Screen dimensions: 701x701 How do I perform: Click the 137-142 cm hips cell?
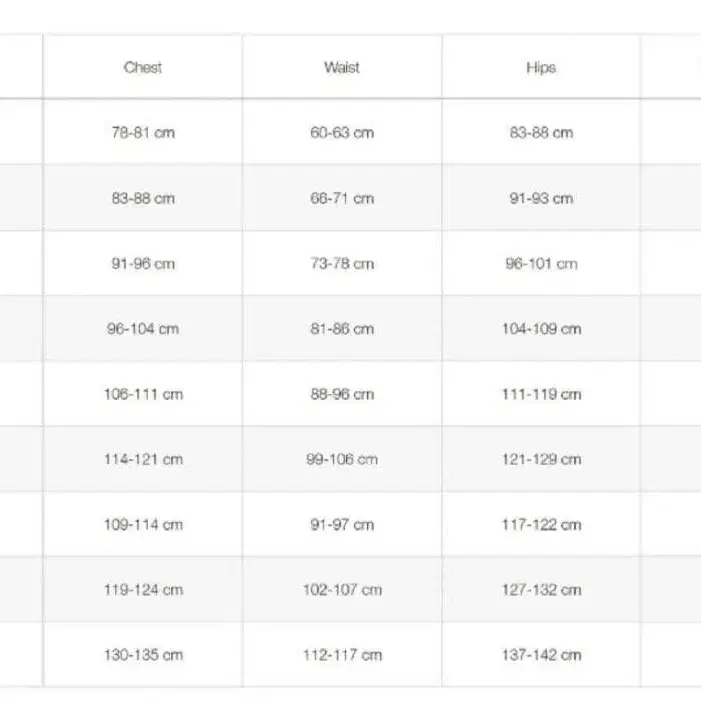(x=541, y=656)
